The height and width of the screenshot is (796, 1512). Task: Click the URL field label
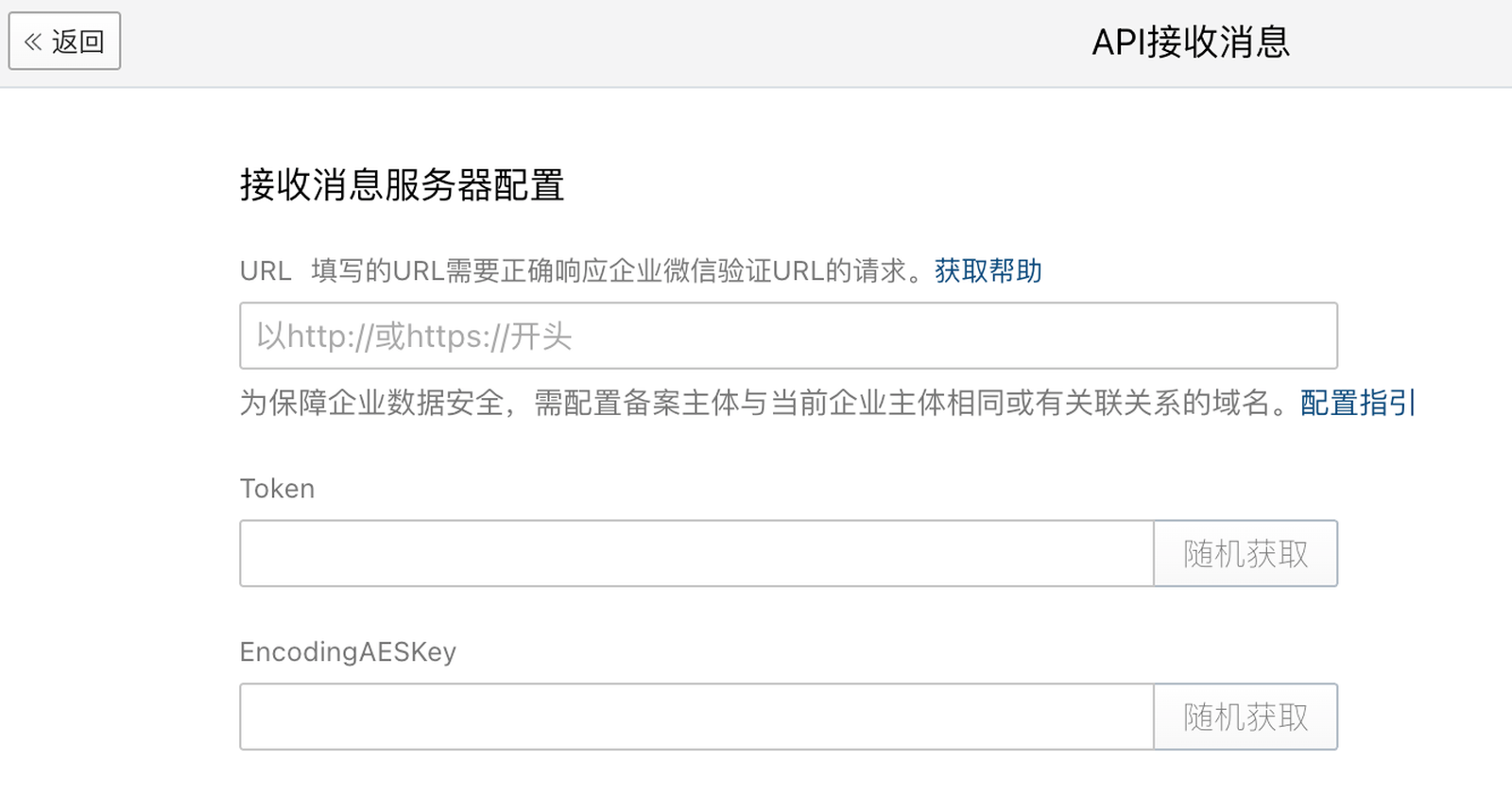pyautogui.click(x=265, y=271)
